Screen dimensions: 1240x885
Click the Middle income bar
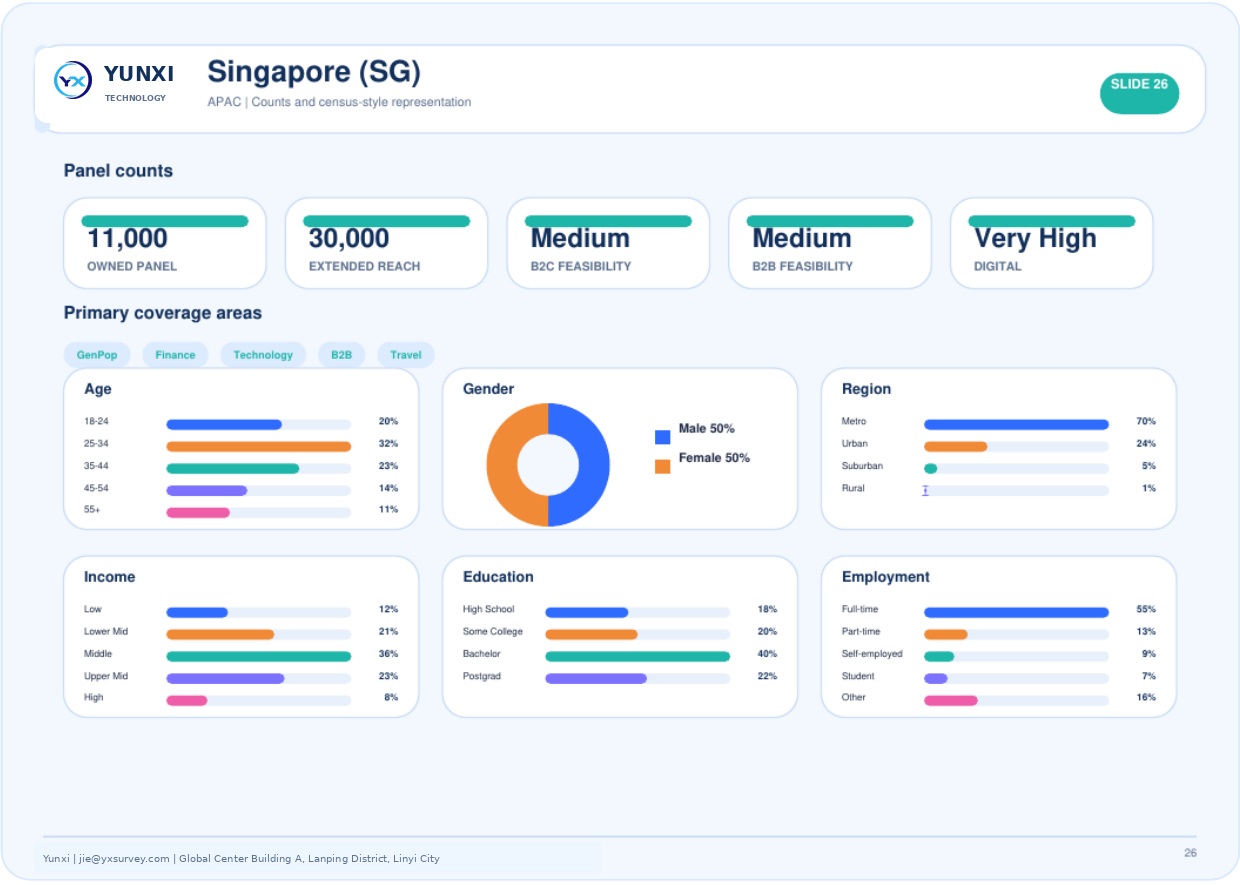pos(259,657)
